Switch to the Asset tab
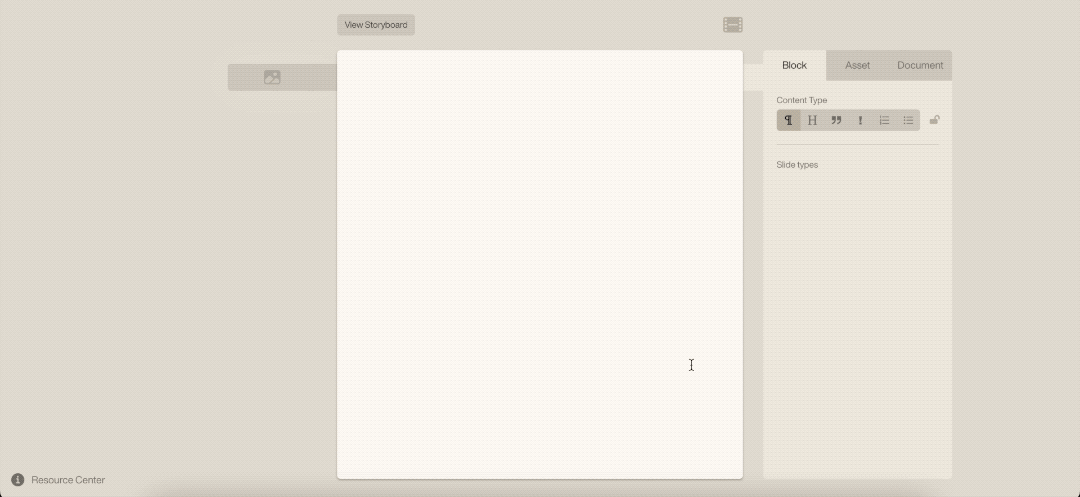Image resolution: width=1080 pixels, height=497 pixels. click(858, 65)
